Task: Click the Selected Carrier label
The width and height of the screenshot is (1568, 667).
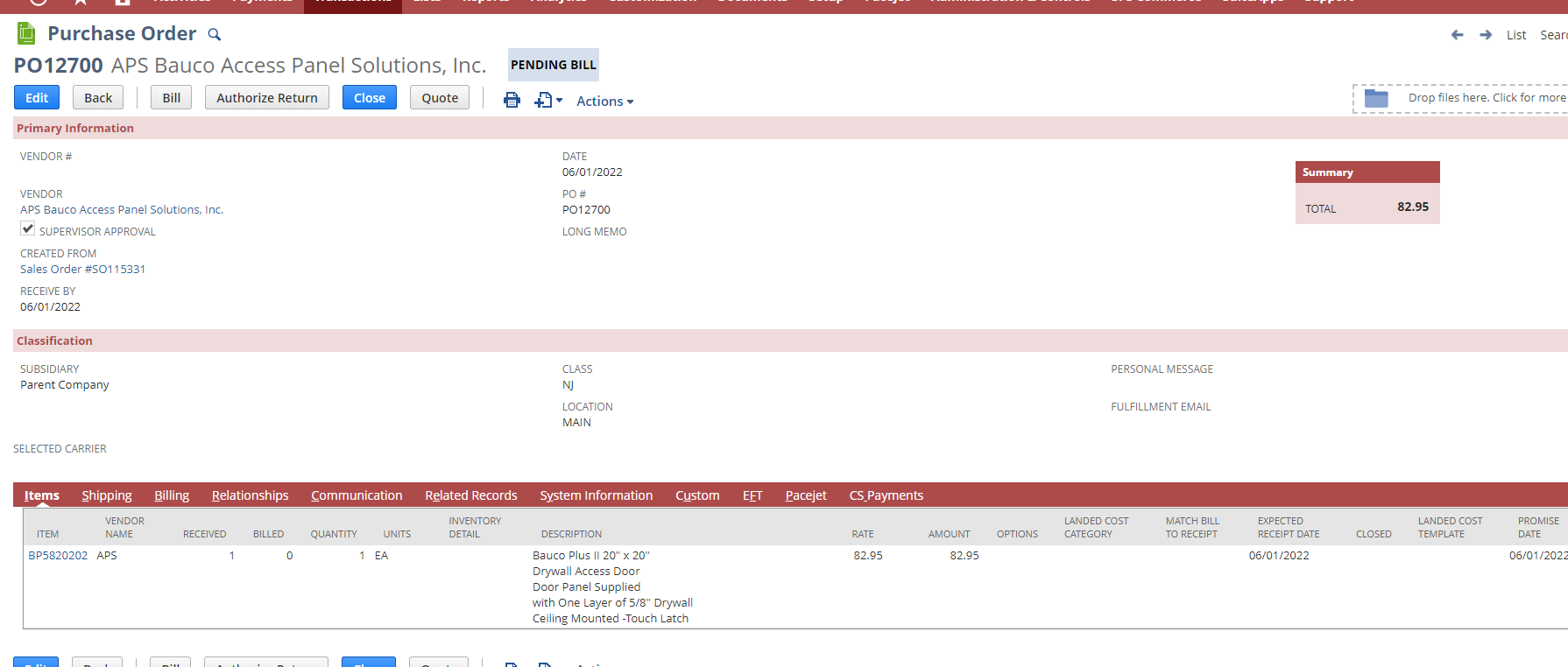Action: tap(60, 449)
